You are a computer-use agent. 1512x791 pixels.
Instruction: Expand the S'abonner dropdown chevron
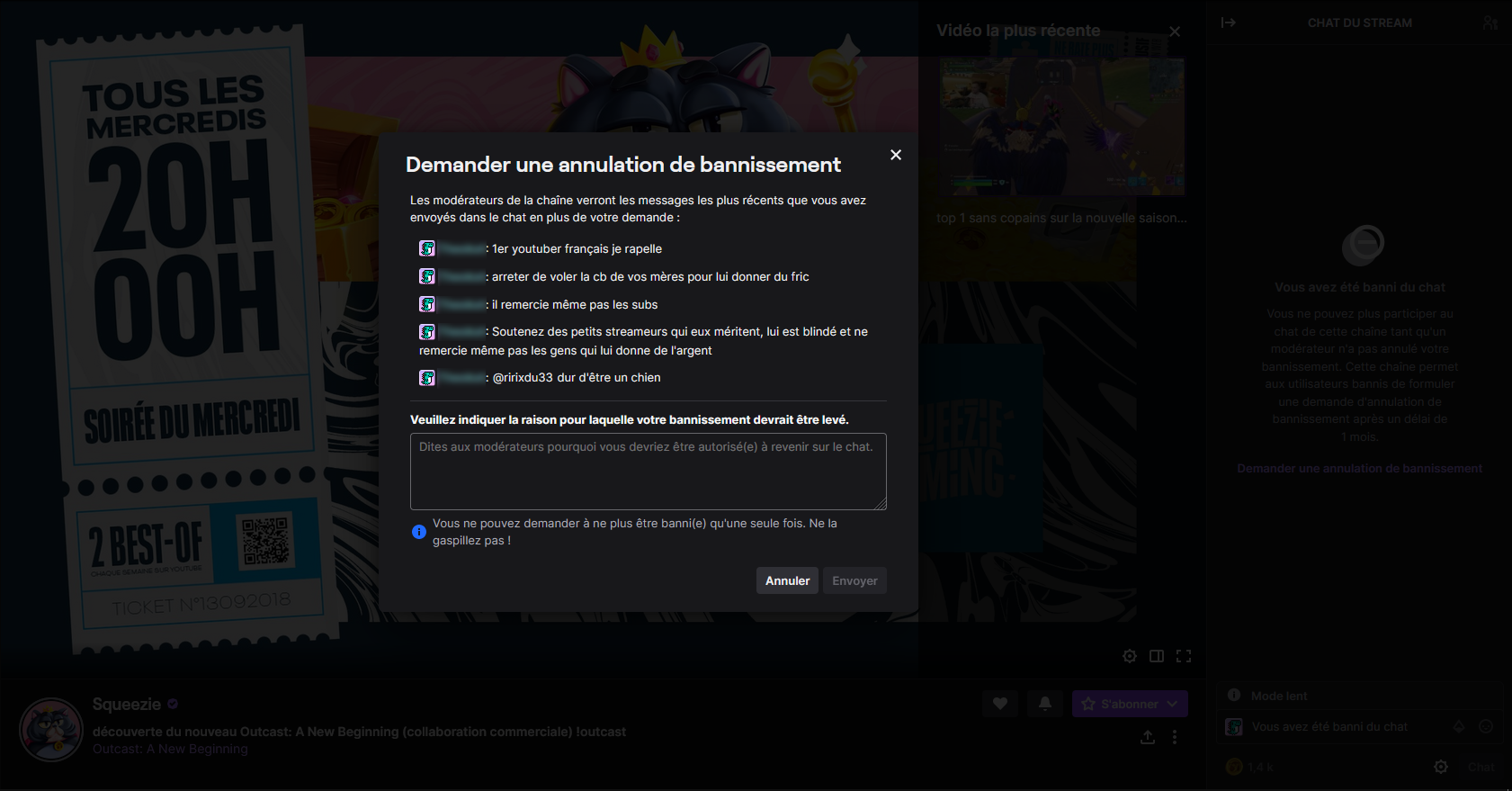[1173, 704]
